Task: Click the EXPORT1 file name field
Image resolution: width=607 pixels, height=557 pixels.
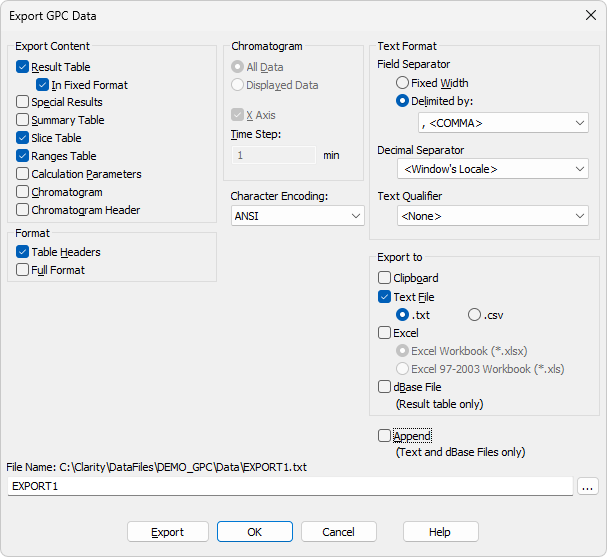Action: point(290,486)
